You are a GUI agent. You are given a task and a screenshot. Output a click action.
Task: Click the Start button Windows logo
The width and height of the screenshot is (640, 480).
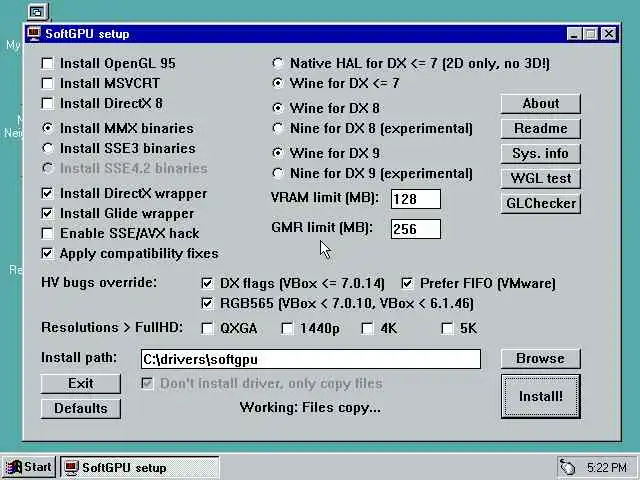pyautogui.click(x=13, y=467)
